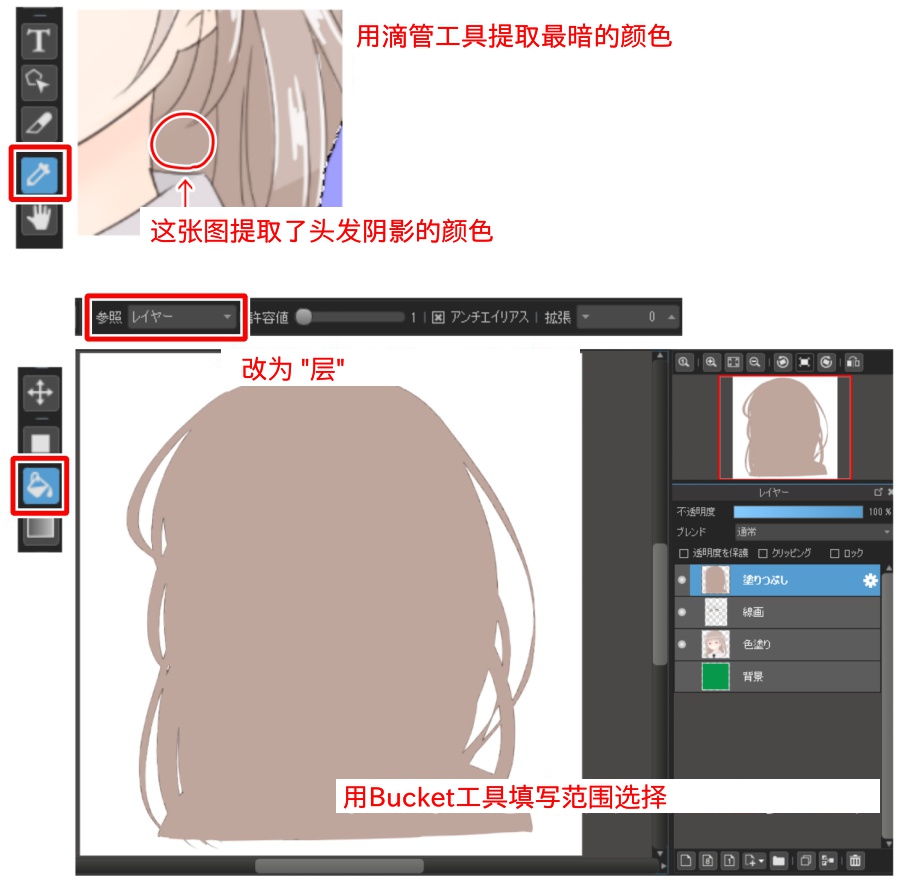This screenshot has height=882, width=900.
Task: Click the layer list scroll-down arrow
Action: [889, 844]
